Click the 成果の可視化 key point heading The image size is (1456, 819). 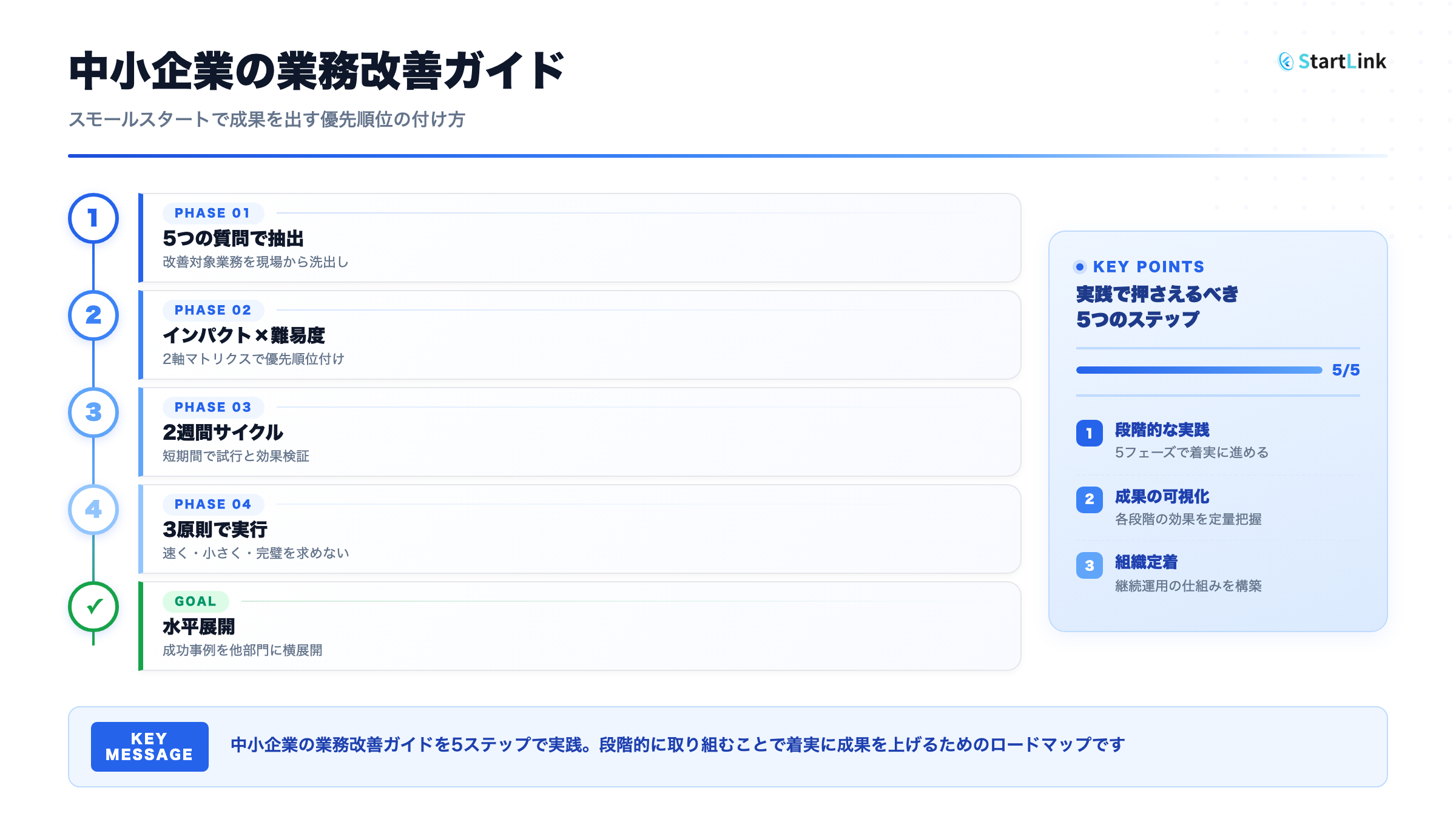1162,497
